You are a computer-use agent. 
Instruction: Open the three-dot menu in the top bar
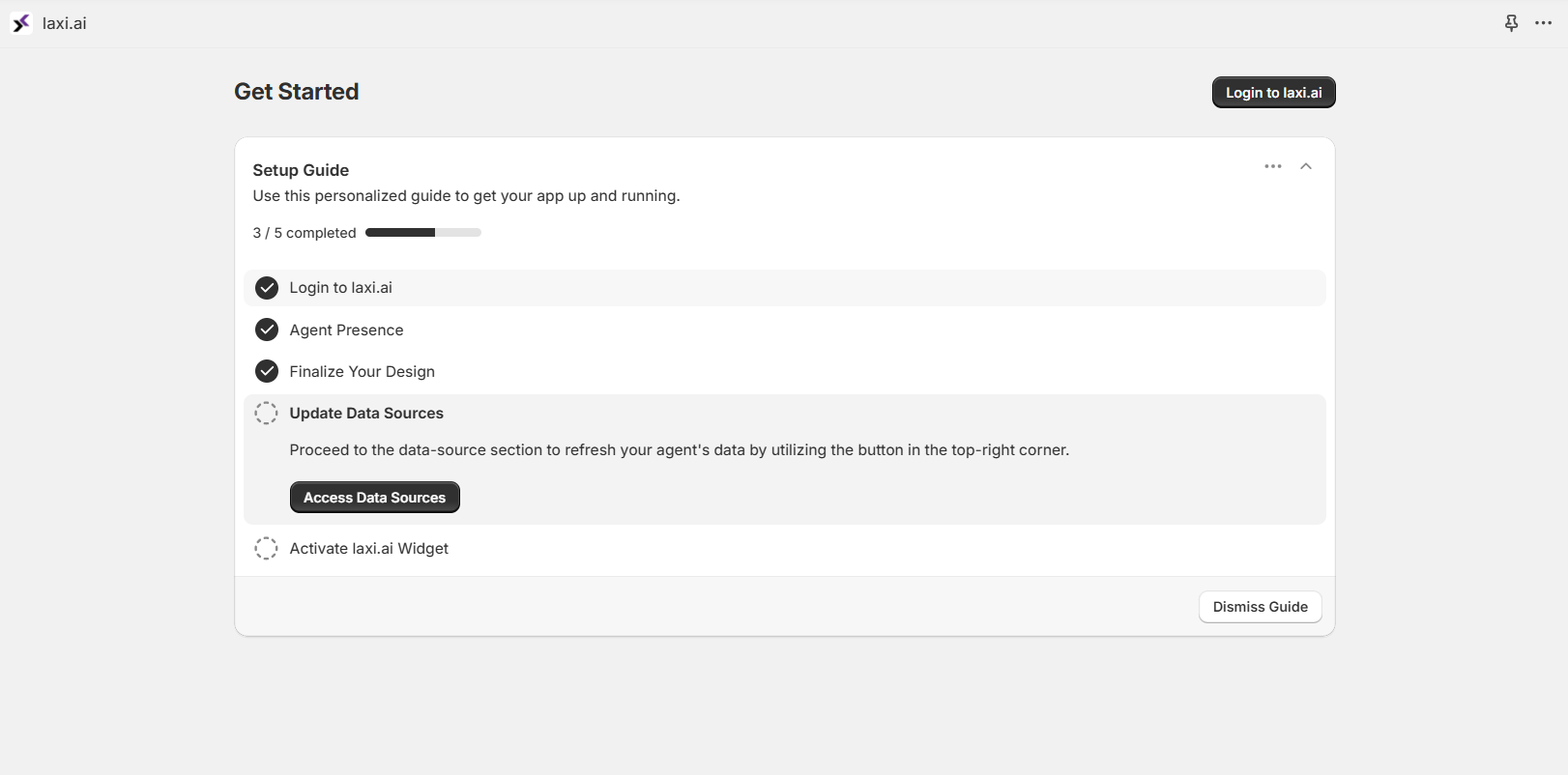coord(1543,22)
